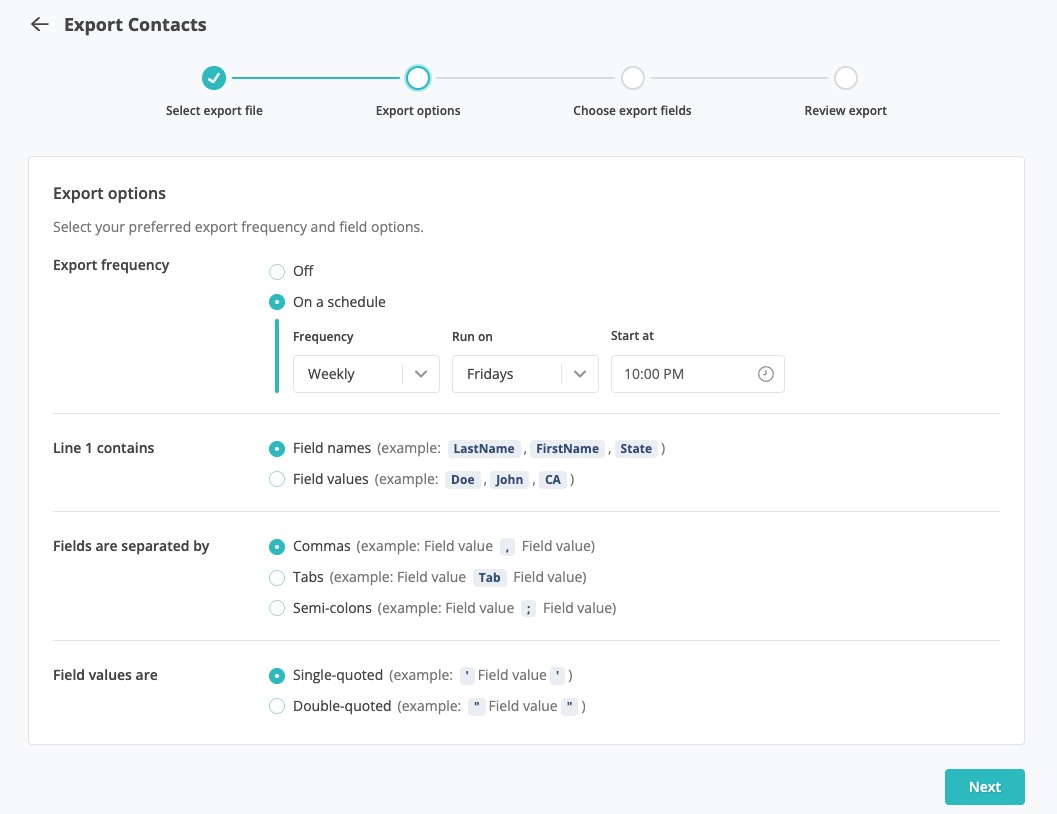Click the Next button
The width and height of the screenshot is (1057, 814).
click(x=984, y=786)
